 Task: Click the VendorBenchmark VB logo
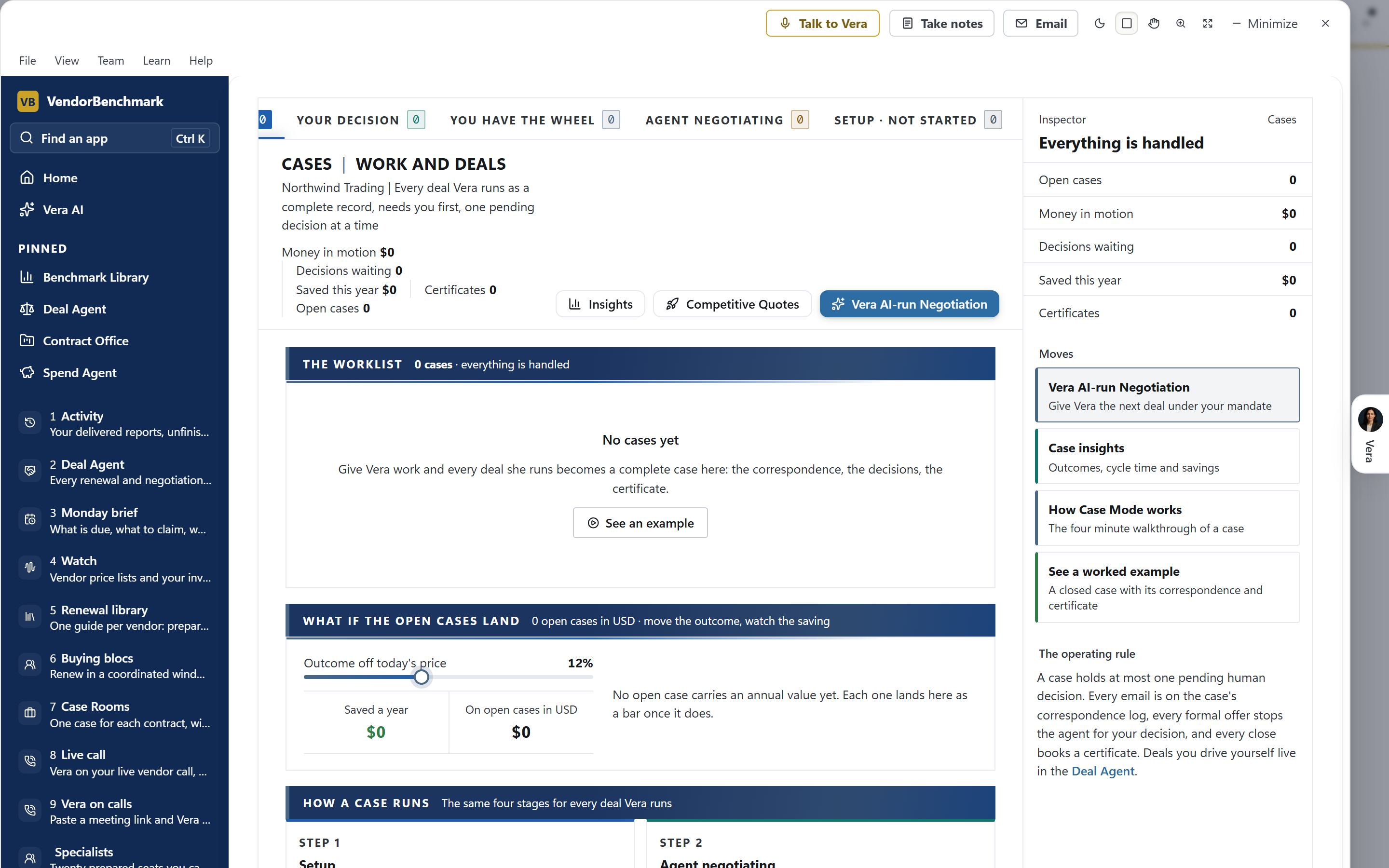click(x=27, y=102)
